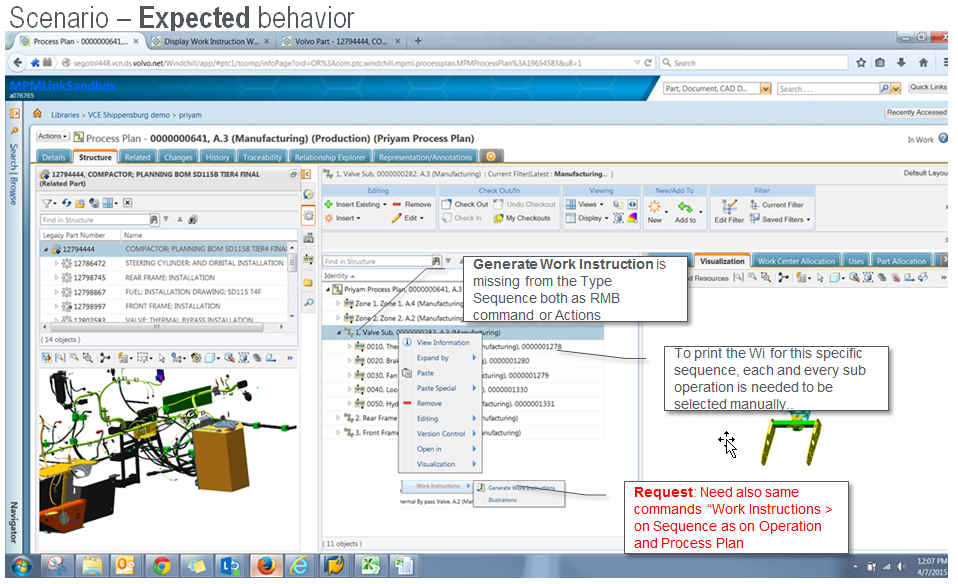Click the refresh arrows icon in related part toolbar
The height and width of the screenshot is (584, 958).
coord(66,203)
